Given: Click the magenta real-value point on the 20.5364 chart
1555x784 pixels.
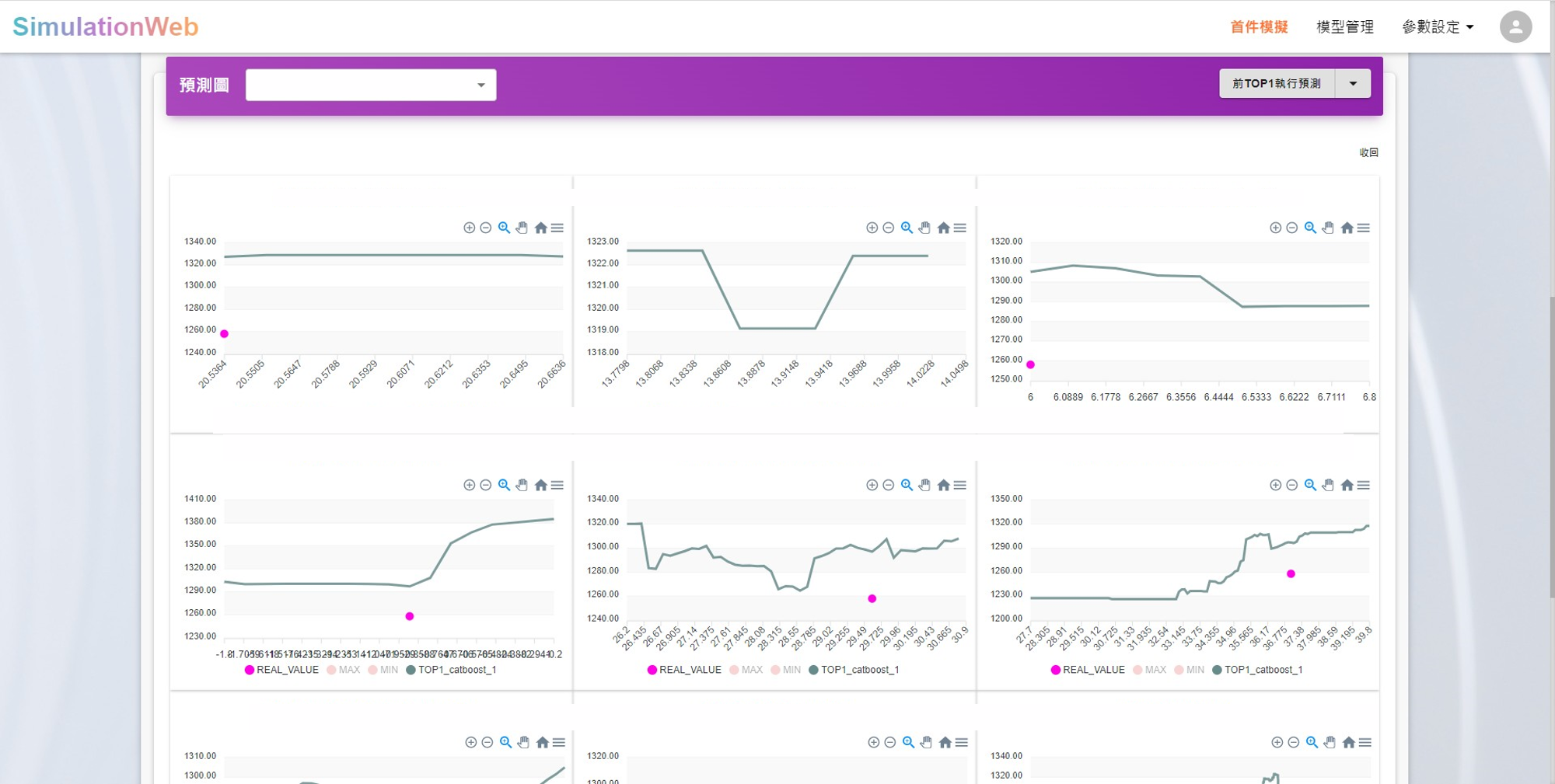Looking at the screenshot, I should click(224, 334).
